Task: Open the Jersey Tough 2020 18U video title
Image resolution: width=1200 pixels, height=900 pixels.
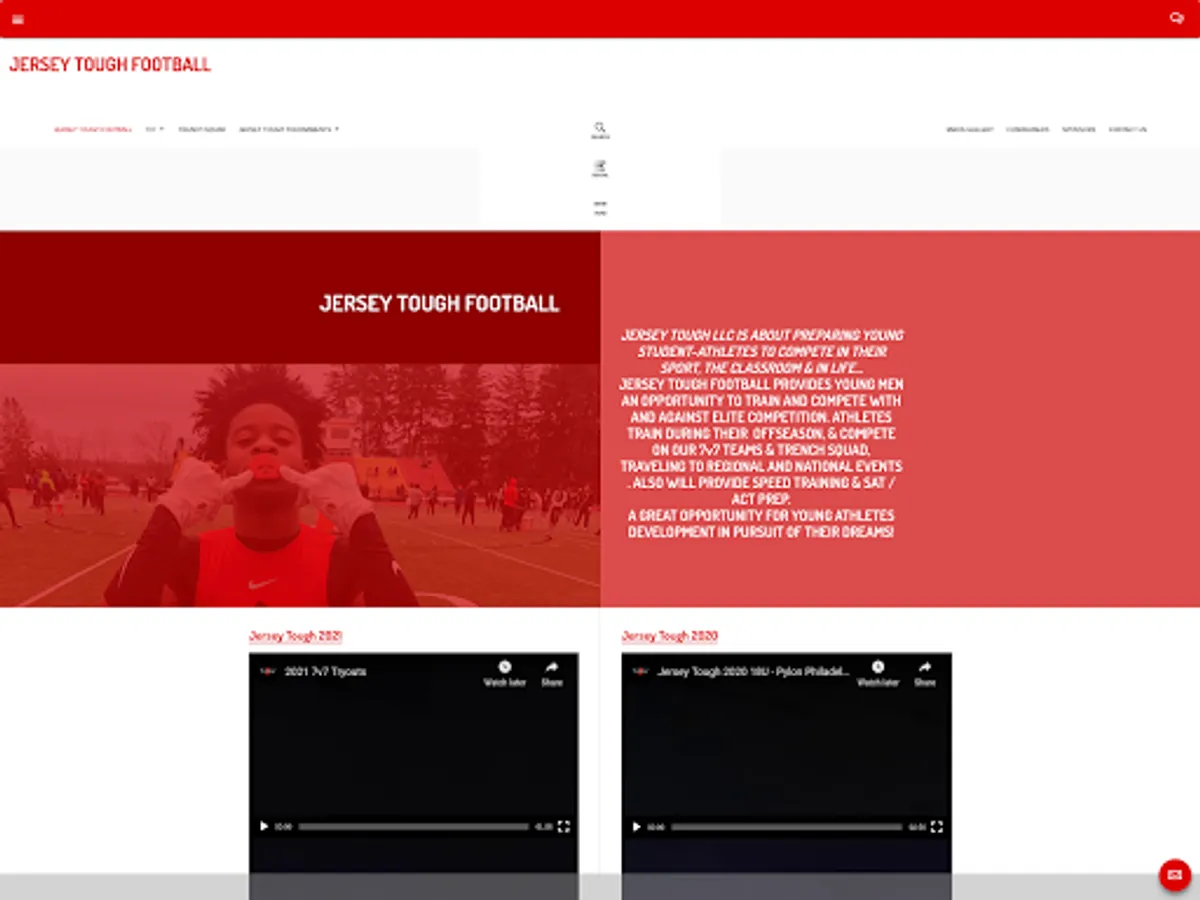Action: tap(753, 672)
